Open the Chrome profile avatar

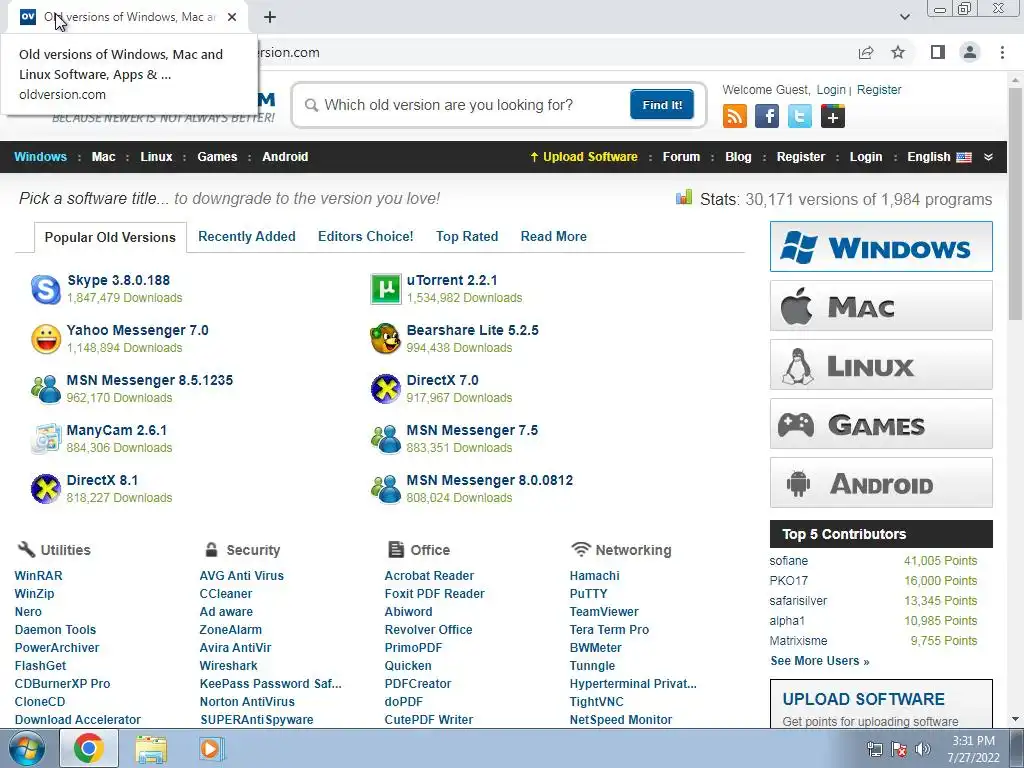pos(970,52)
